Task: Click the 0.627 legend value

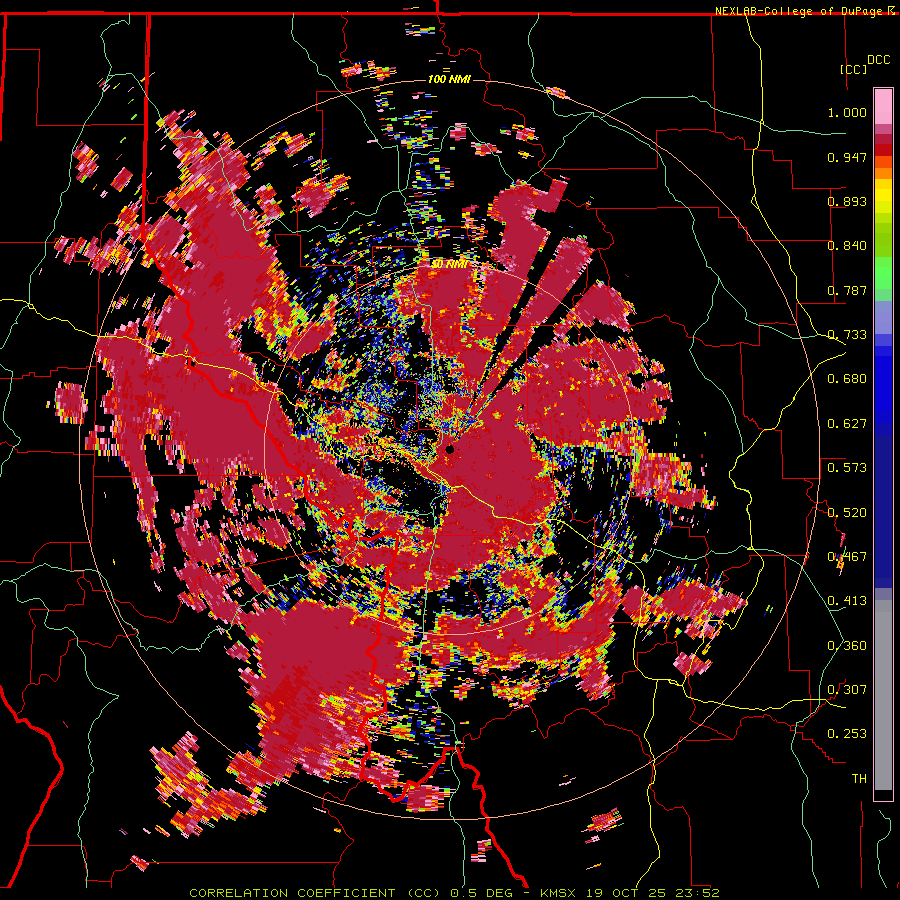Action: [847, 424]
